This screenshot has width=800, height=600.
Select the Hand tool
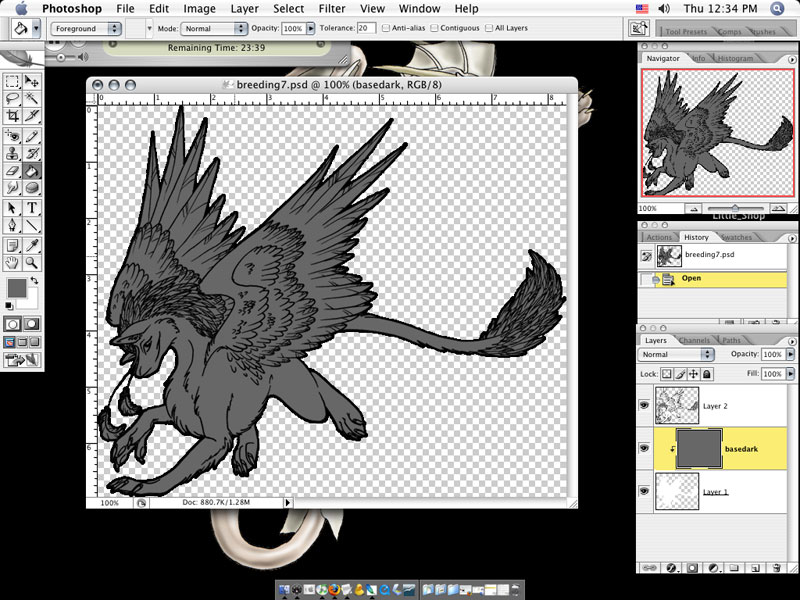tap(12, 262)
